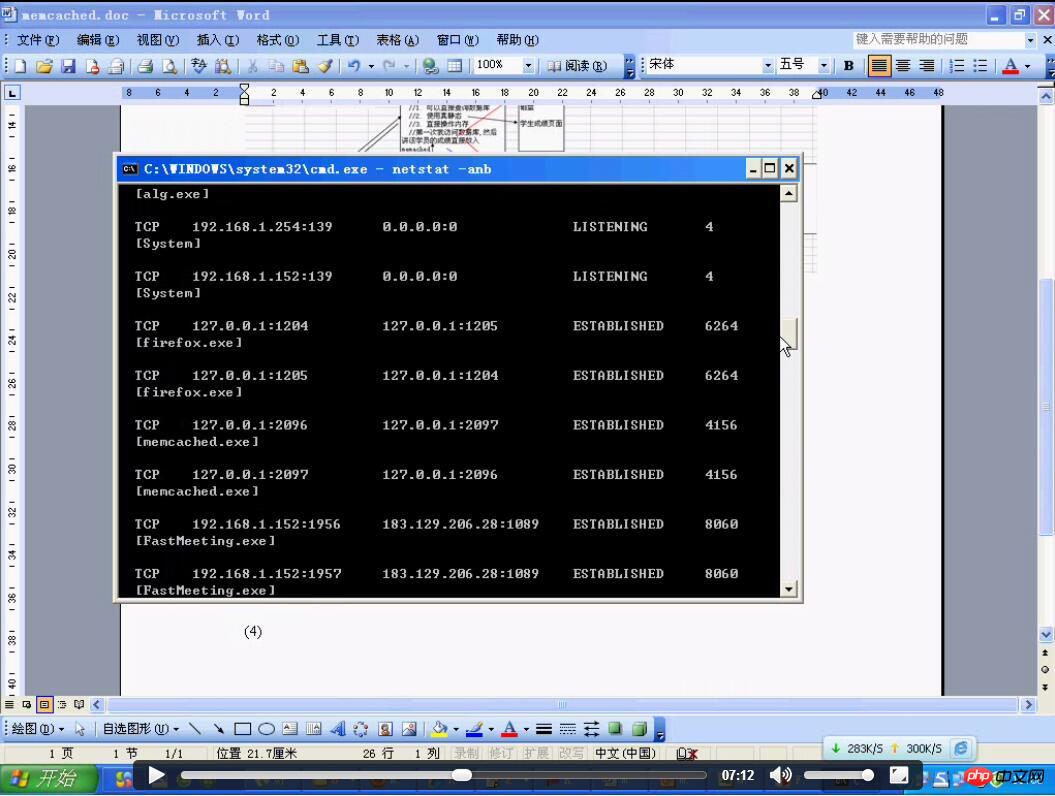Apply font color in the drawing toolbar
Image resolution: width=1055 pixels, height=796 pixels.
coord(509,729)
